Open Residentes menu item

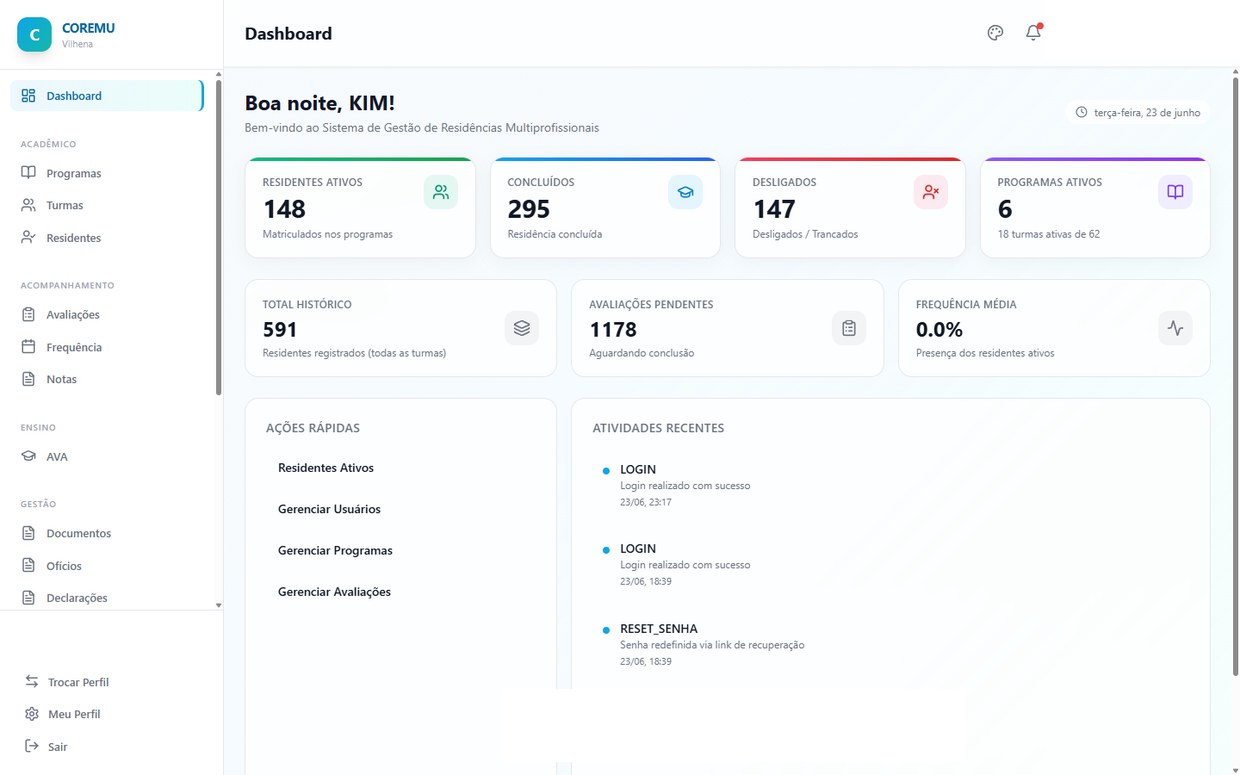[107, 238]
